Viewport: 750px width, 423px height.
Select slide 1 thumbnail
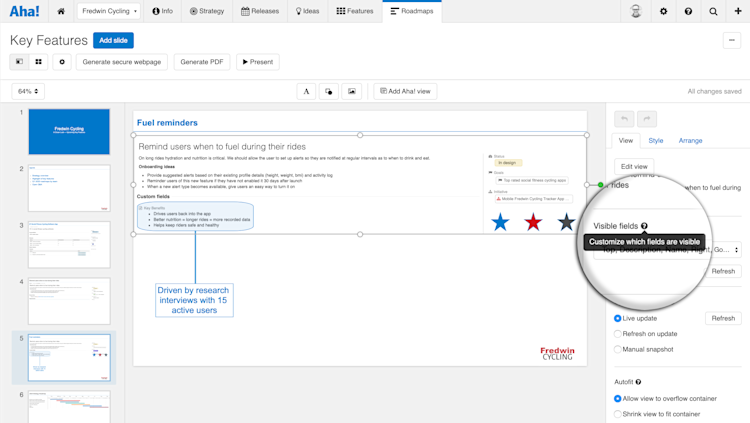pos(69,132)
